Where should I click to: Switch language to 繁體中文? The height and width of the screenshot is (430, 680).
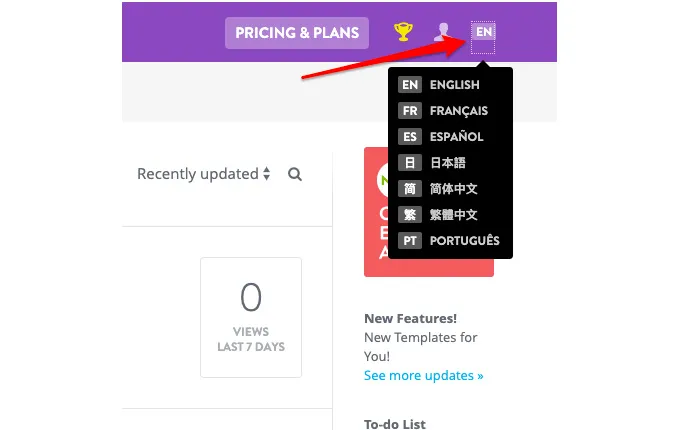453,215
